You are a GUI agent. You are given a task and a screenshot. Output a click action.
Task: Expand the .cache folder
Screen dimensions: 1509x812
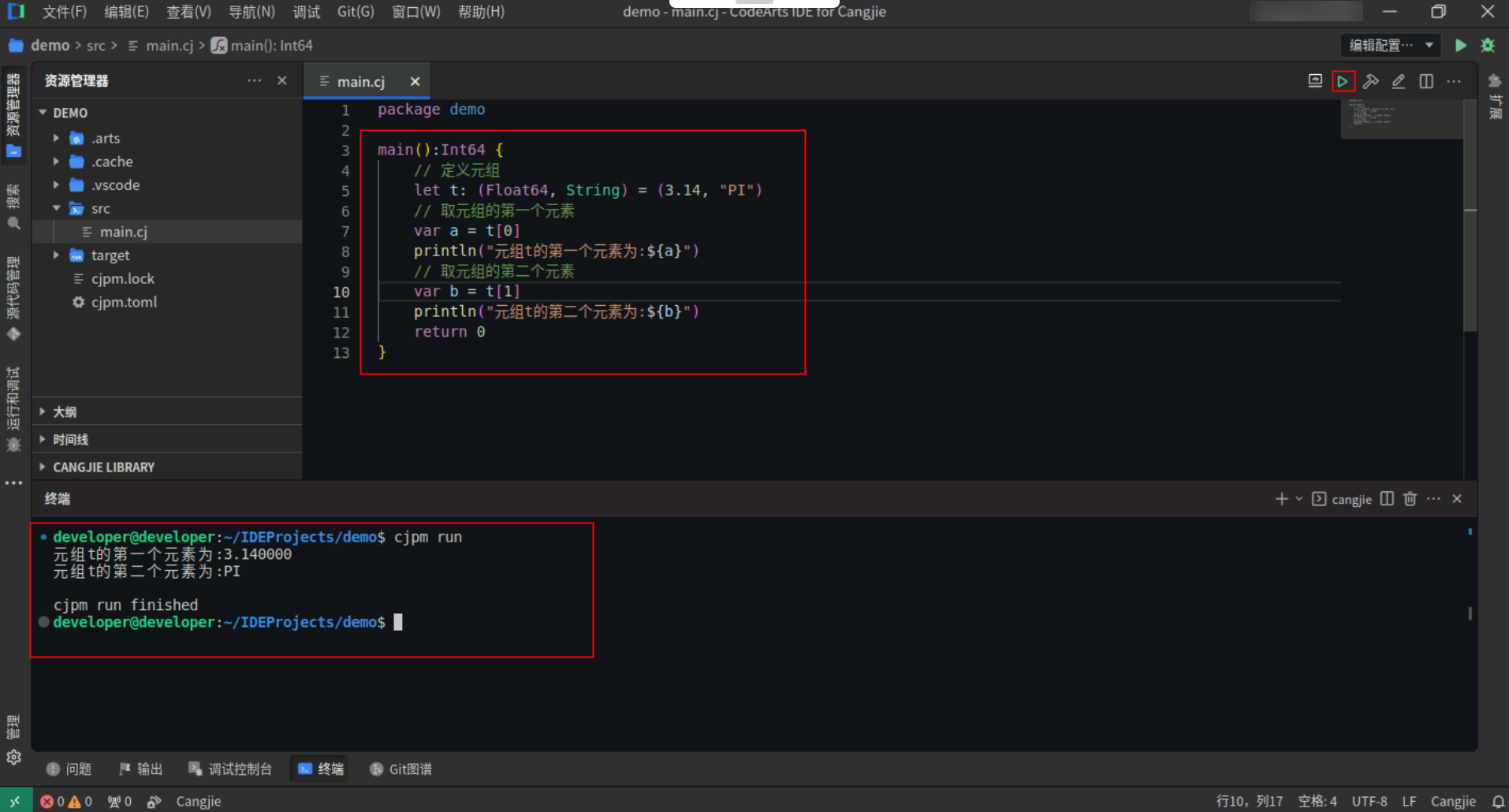tap(56, 162)
